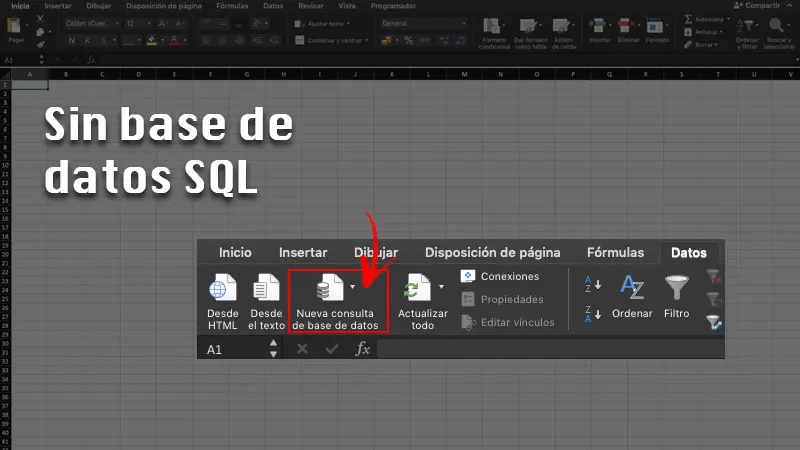The width and height of the screenshot is (800, 450).
Task: Toggle underline S button in dimmed ribbon
Action: 104,40
